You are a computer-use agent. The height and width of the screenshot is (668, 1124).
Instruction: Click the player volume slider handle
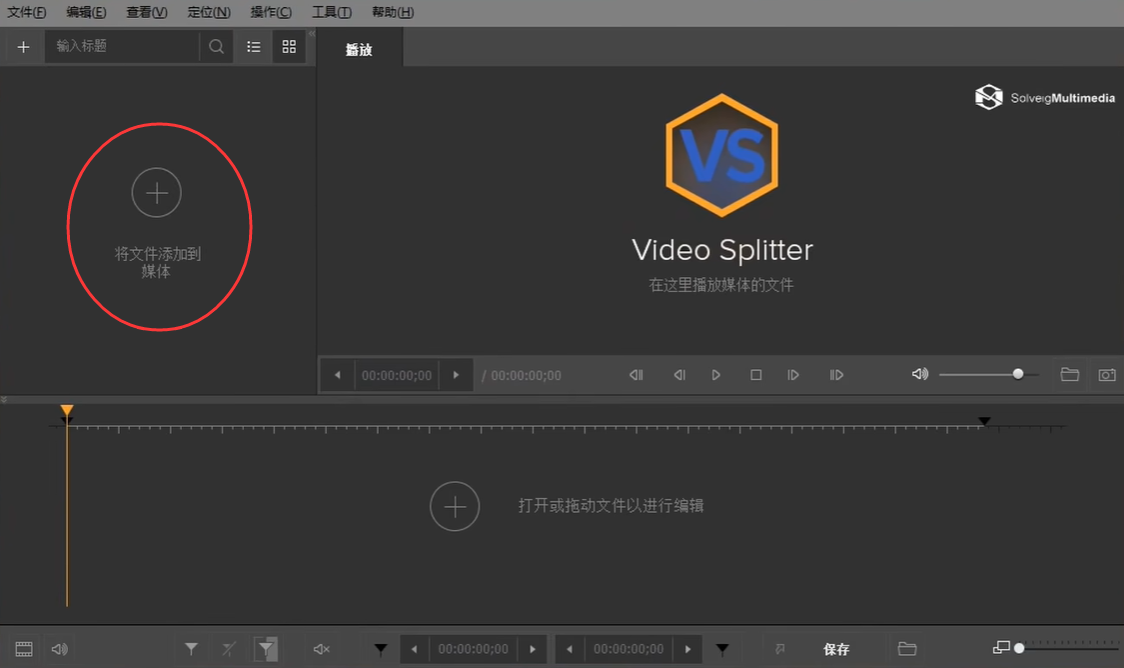click(1018, 374)
